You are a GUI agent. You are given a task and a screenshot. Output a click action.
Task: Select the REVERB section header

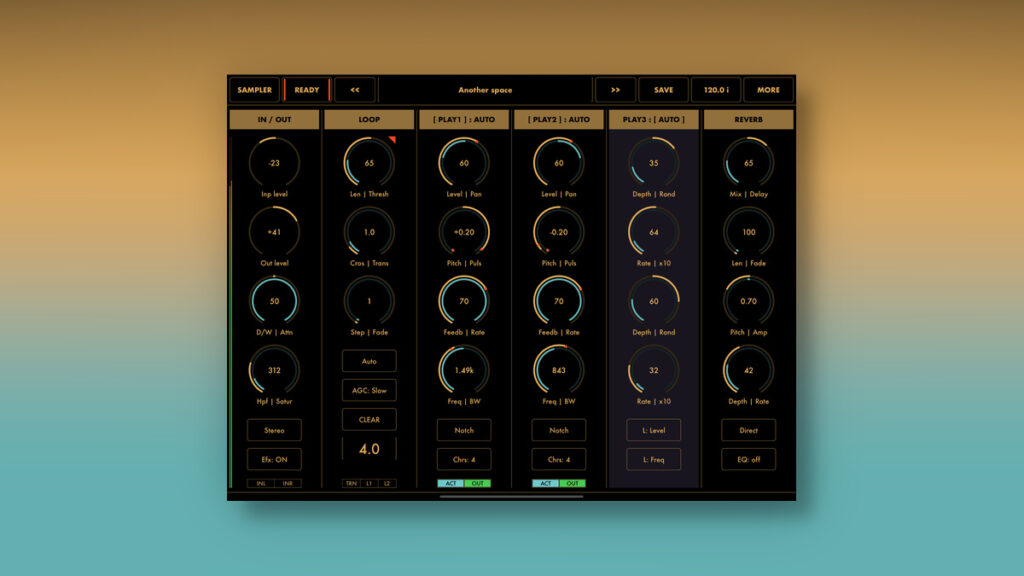[748, 120]
